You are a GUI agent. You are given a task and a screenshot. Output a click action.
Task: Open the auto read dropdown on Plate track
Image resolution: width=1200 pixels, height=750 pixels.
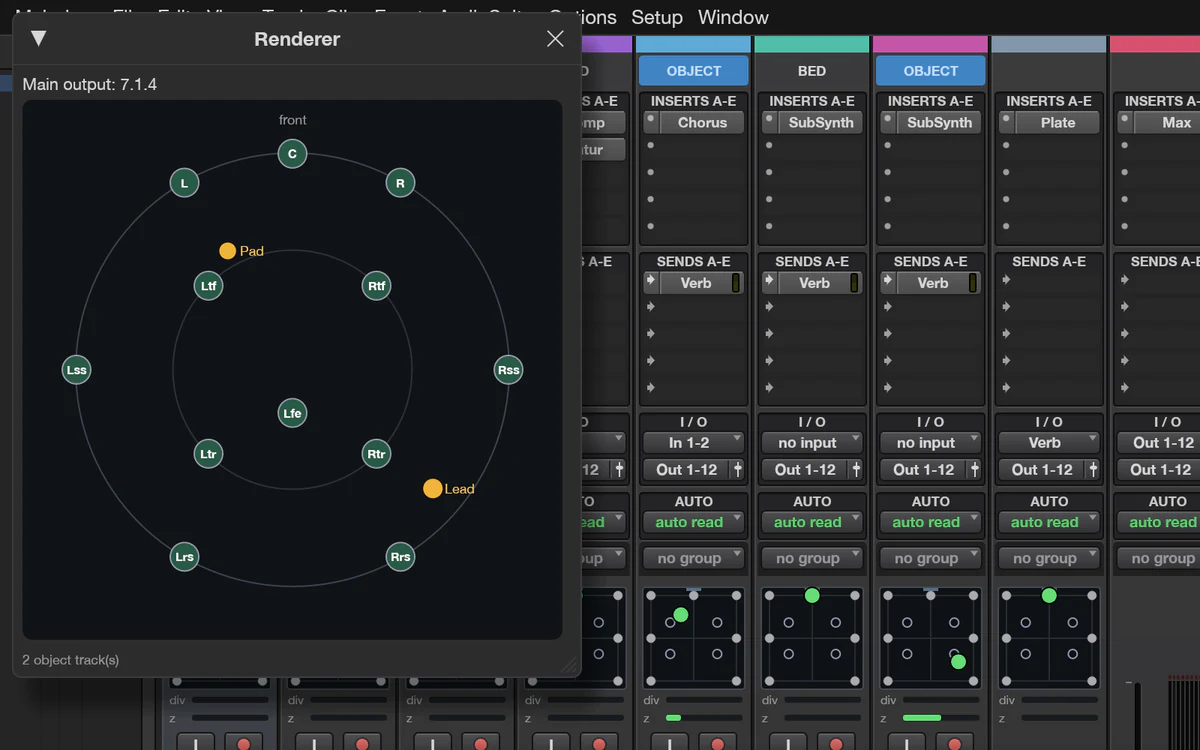click(1049, 522)
